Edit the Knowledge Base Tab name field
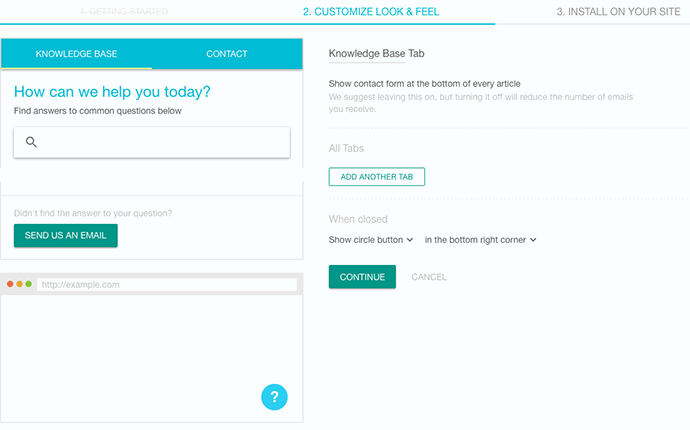The width and height of the screenshot is (690, 430). tap(378, 54)
